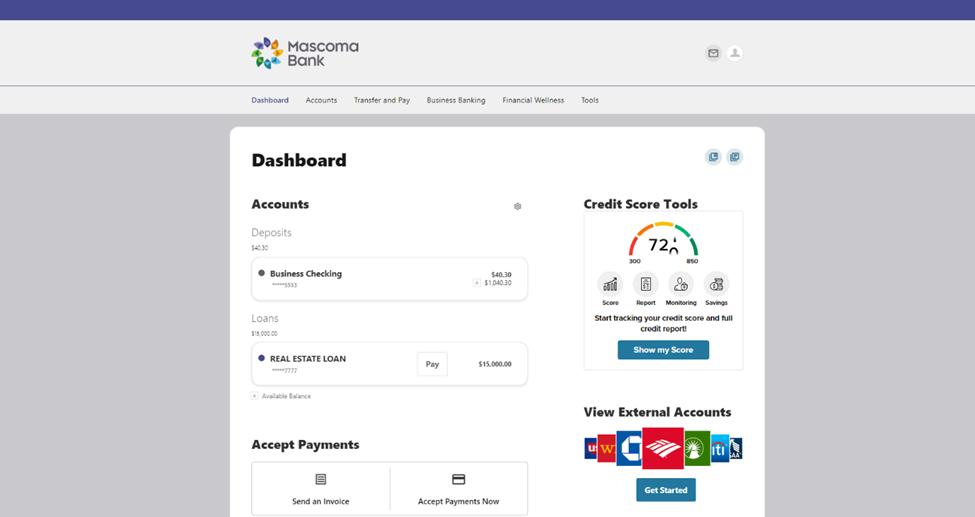Open the credit Monitoring icon
The image size is (975, 517).
(681, 284)
